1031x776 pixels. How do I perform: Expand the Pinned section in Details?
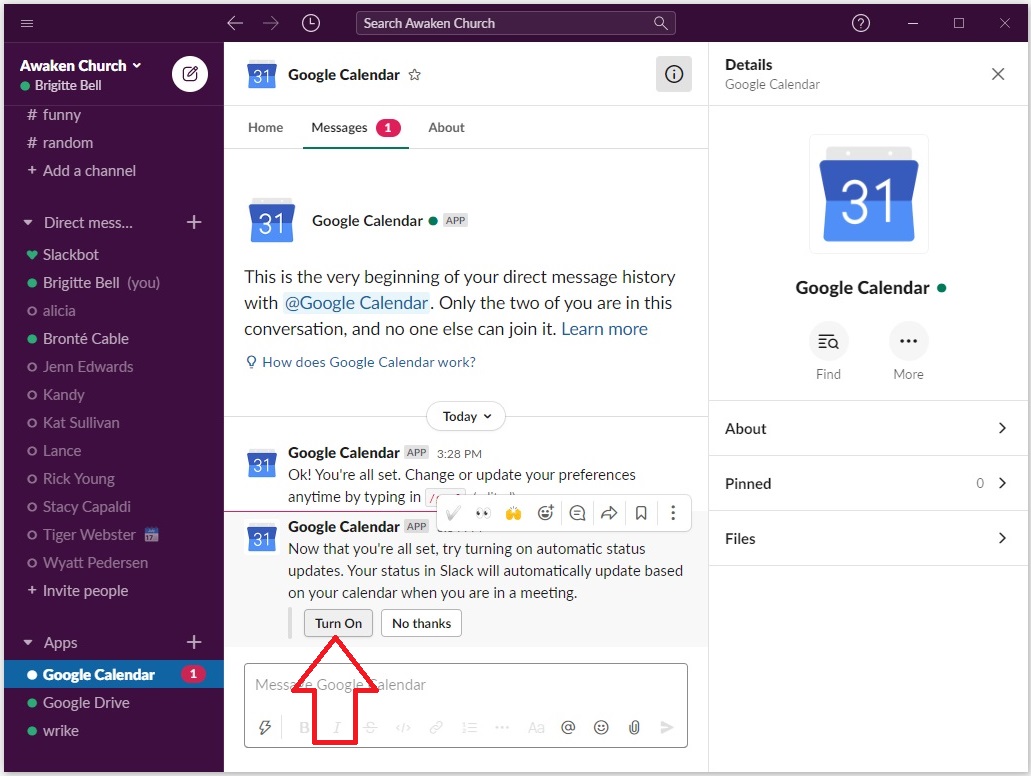point(868,483)
